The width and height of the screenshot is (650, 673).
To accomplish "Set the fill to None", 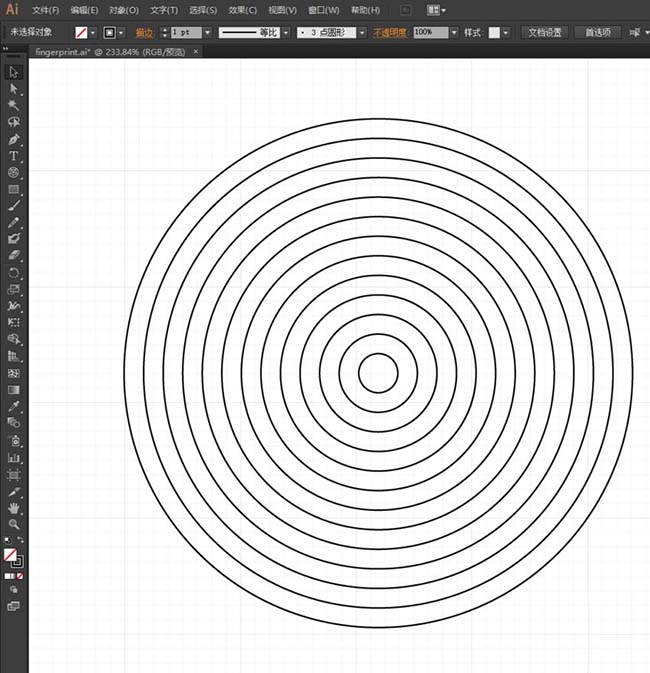I will click(21, 576).
